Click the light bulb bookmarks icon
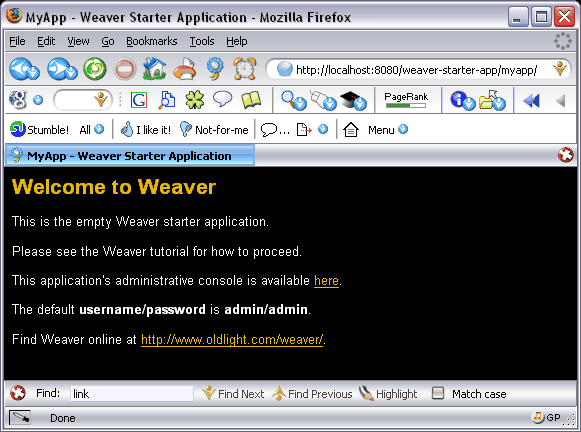 (x=215, y=69)
